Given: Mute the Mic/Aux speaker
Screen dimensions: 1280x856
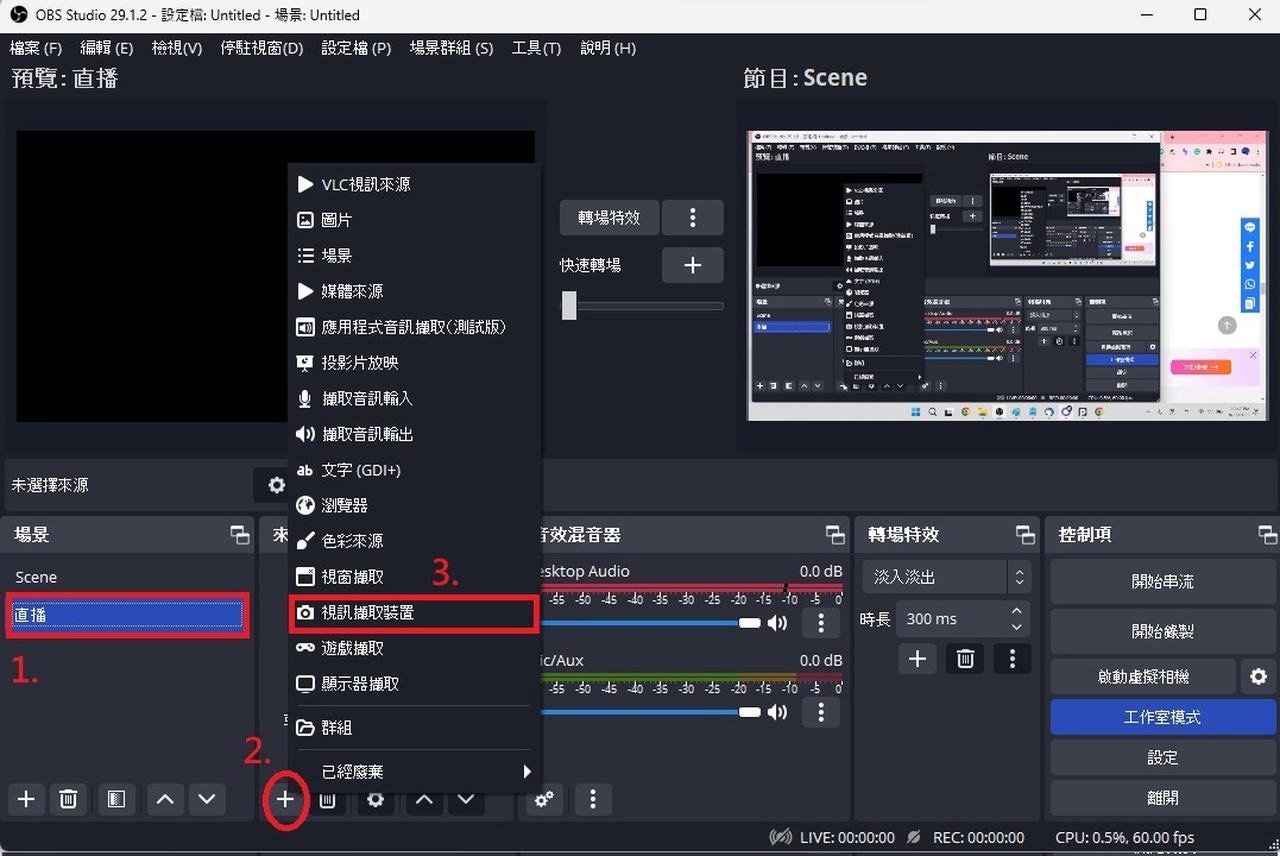Looking at the screenshot, I should (777, 712).
